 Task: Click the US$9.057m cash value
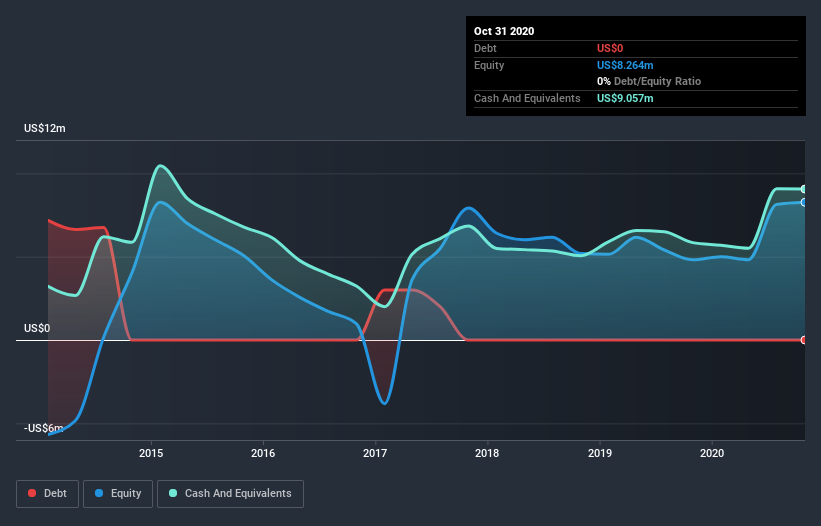(x=625, y=98)
